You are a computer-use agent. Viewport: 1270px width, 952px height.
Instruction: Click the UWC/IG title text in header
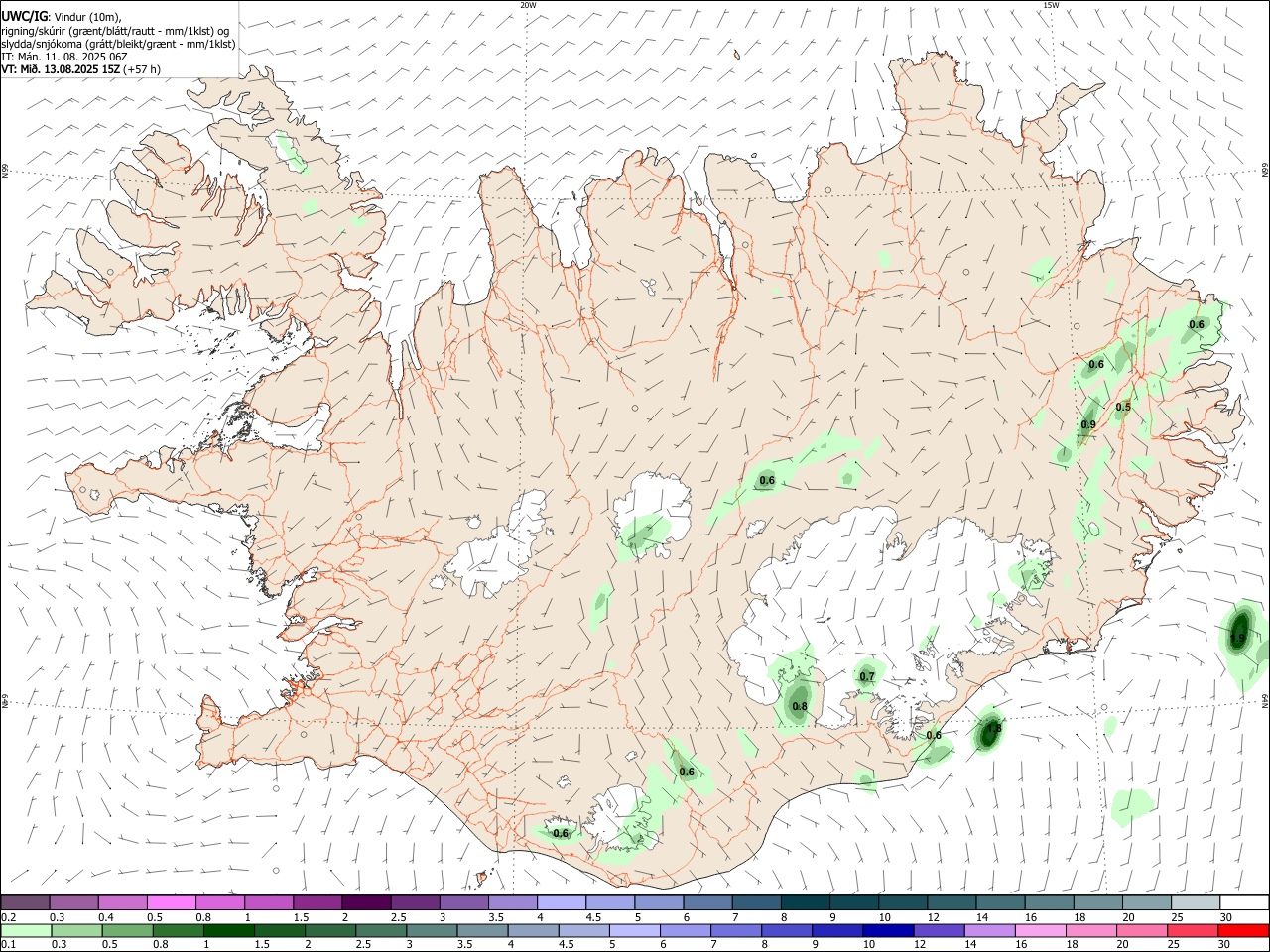pyautogui.click(x=24, y=17)
